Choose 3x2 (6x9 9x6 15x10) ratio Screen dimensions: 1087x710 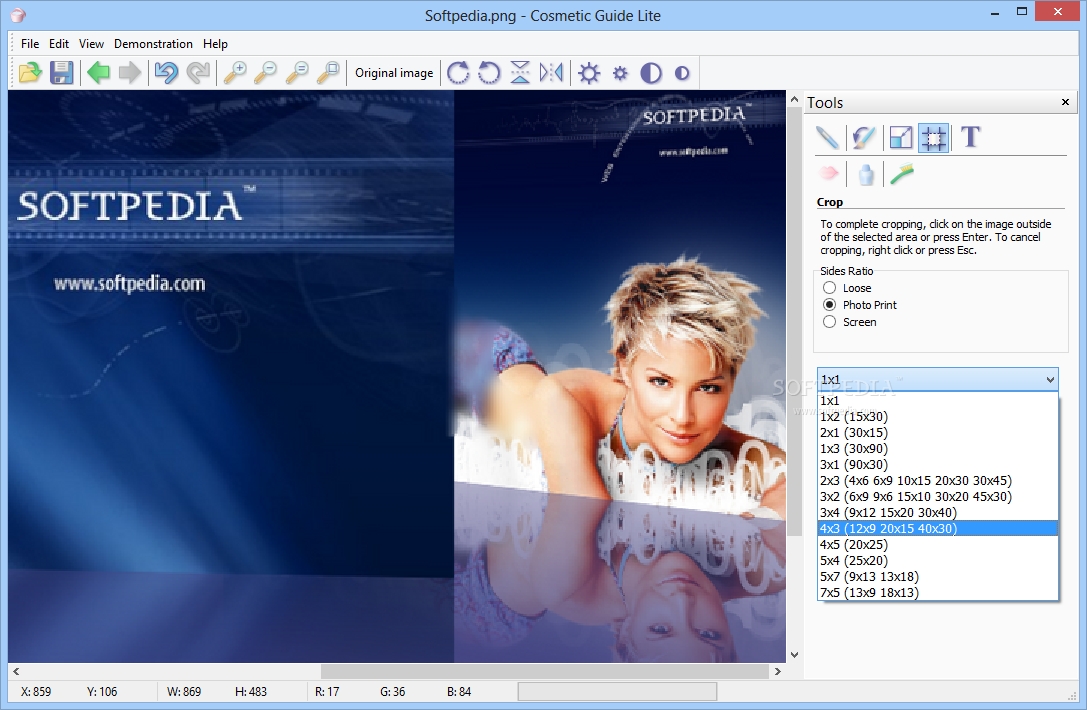(938, 496)
